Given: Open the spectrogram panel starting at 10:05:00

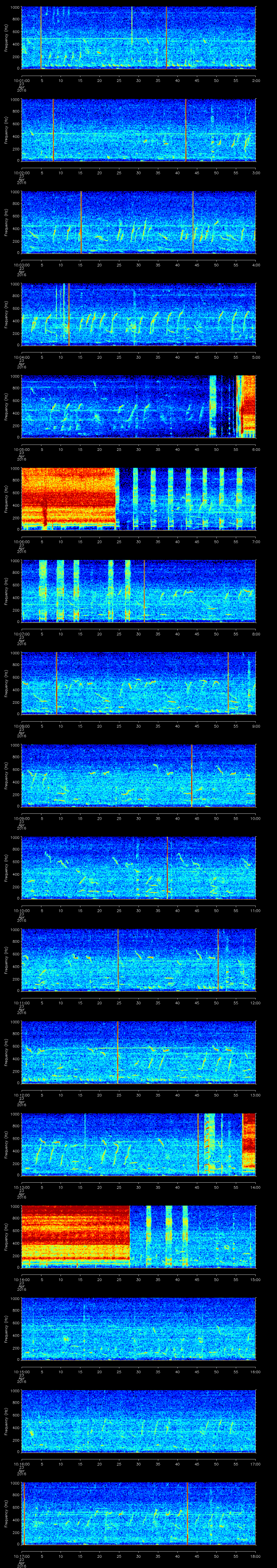Looking at the screenshot, I should (138, 407).
